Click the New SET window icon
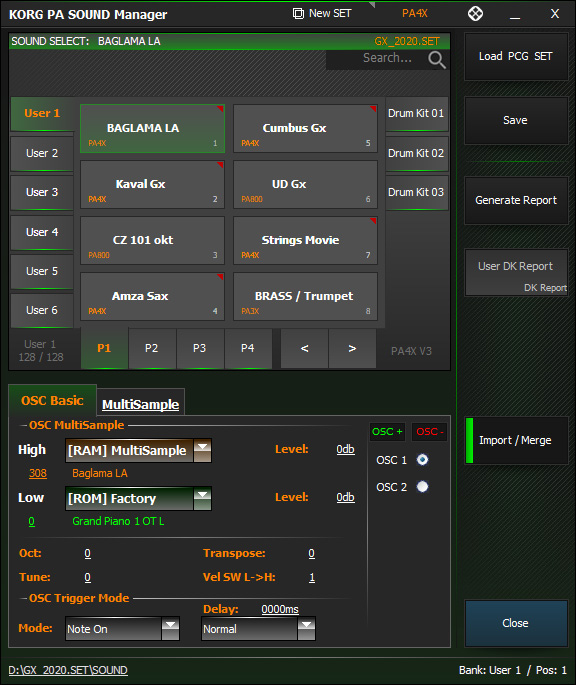This screenshot has width=576, height=685. 298,14
